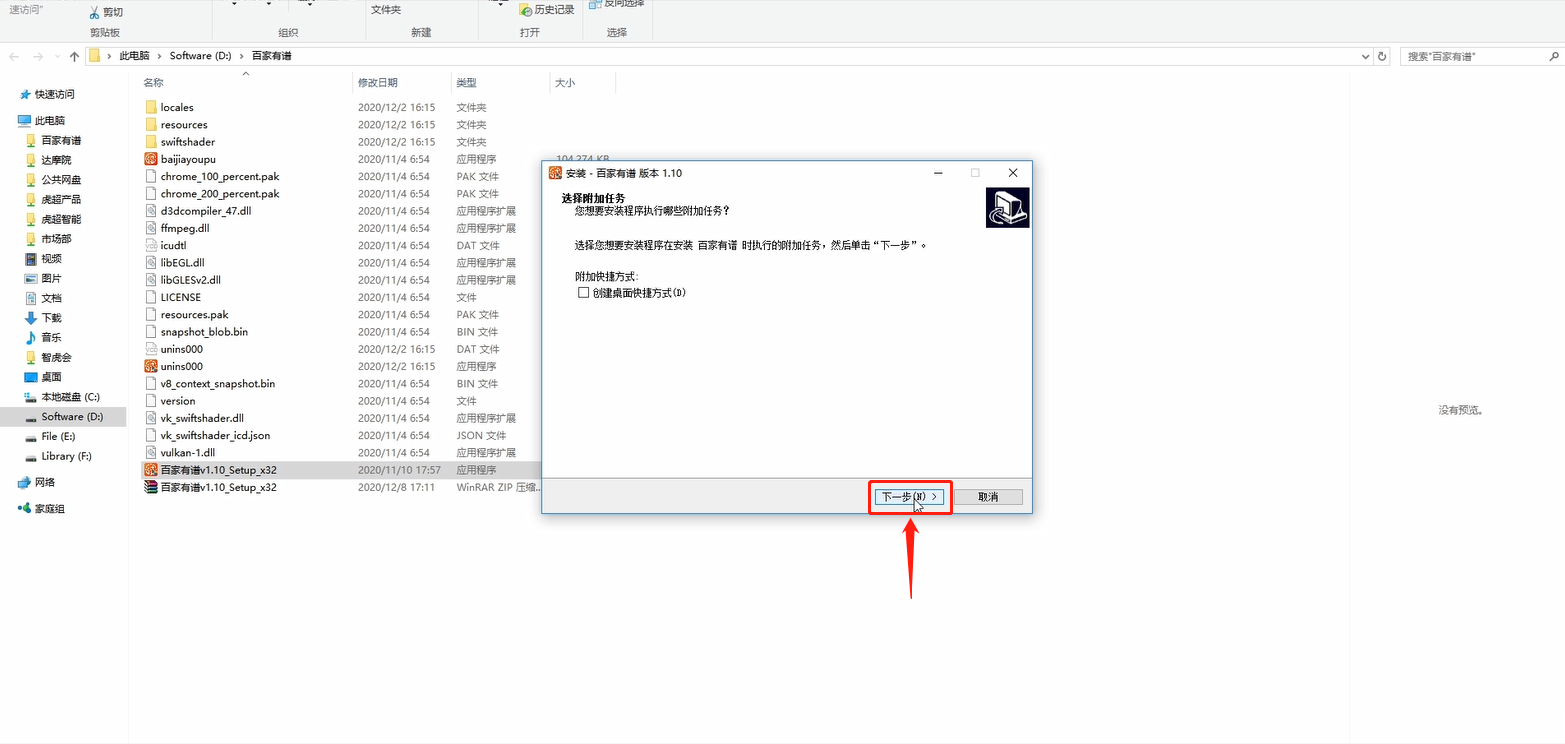Select 图片 in navigation pane
Screen dimensions: 1565x744
[51, 278]
